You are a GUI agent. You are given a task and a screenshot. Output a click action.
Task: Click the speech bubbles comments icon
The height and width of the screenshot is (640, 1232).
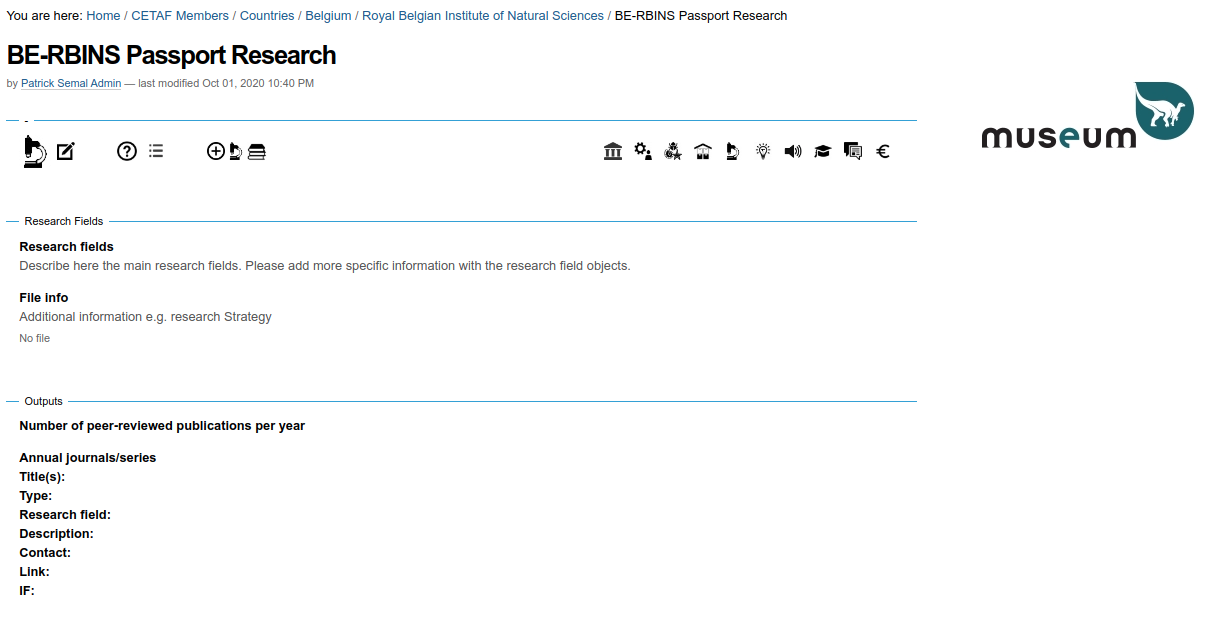853,152
